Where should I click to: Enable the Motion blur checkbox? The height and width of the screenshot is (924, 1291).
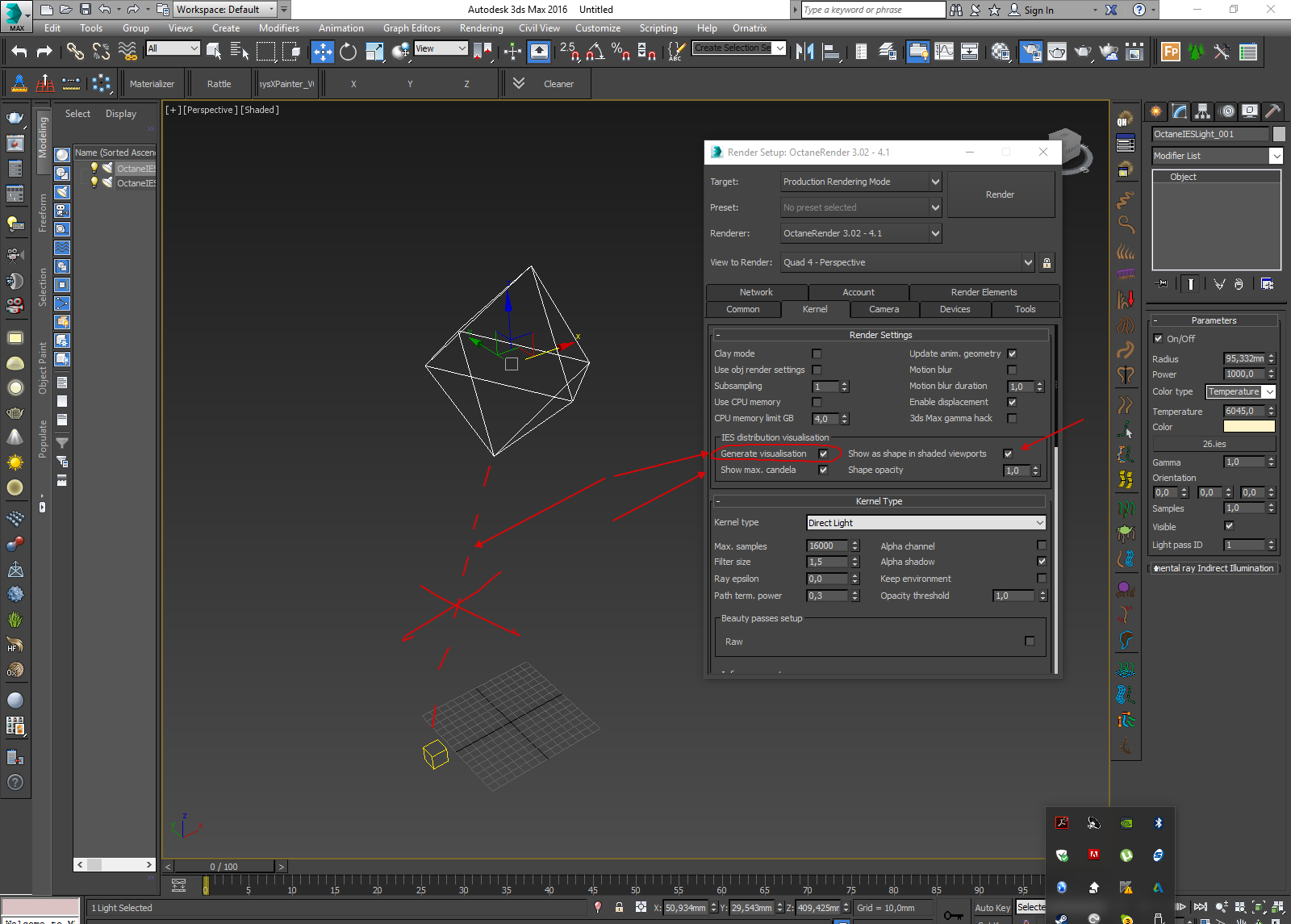pos(1012,370)
